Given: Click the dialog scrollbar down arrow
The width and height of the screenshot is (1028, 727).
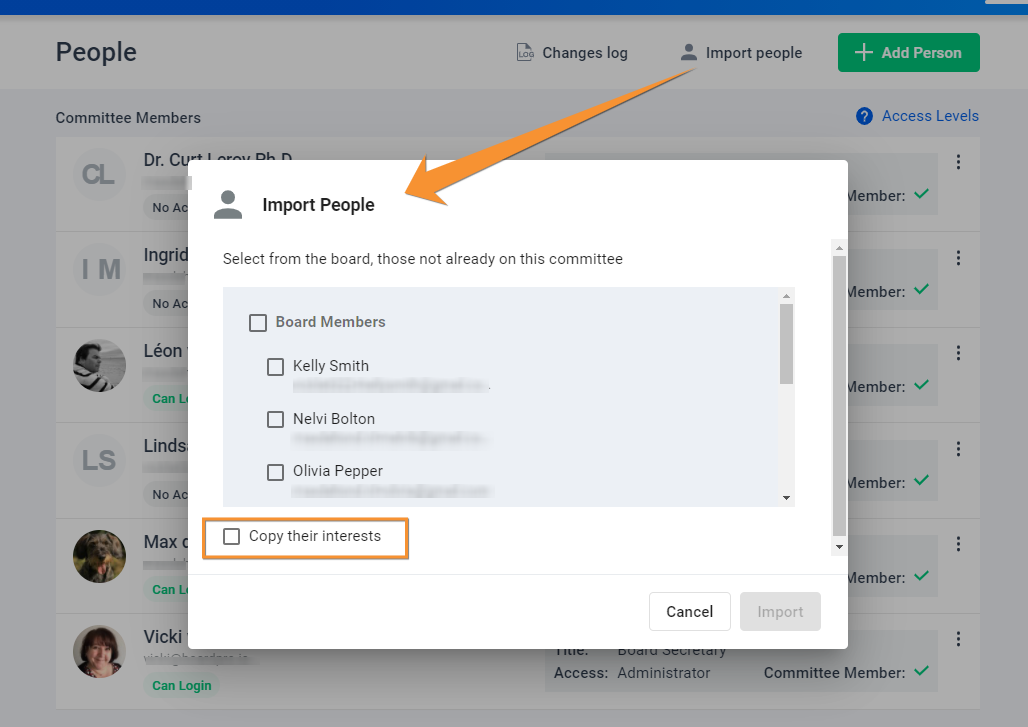Looking at the screenshot, I should [839, 547].
